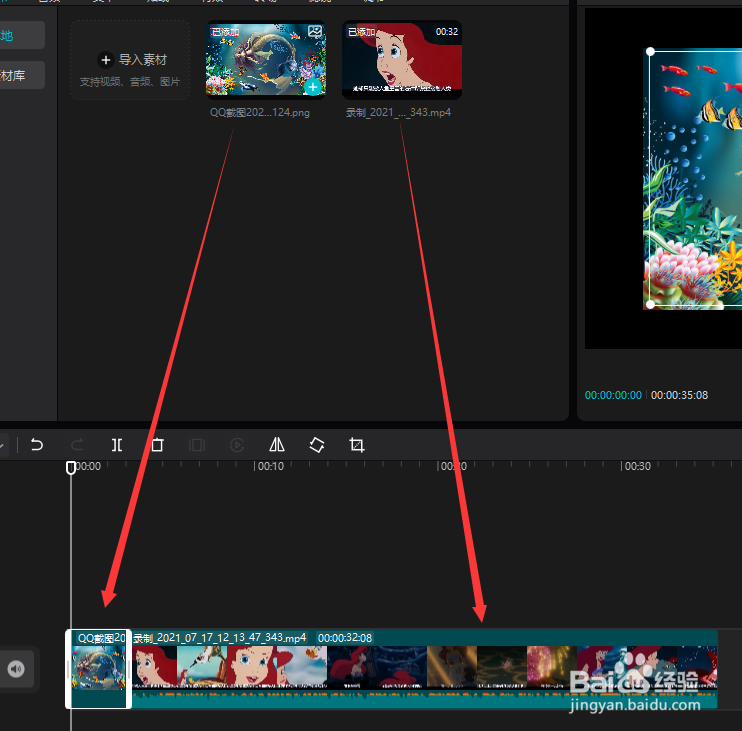742x731 pixels.
Task: Click the playhead handle at 00:00
Action: tap(71, 468)
